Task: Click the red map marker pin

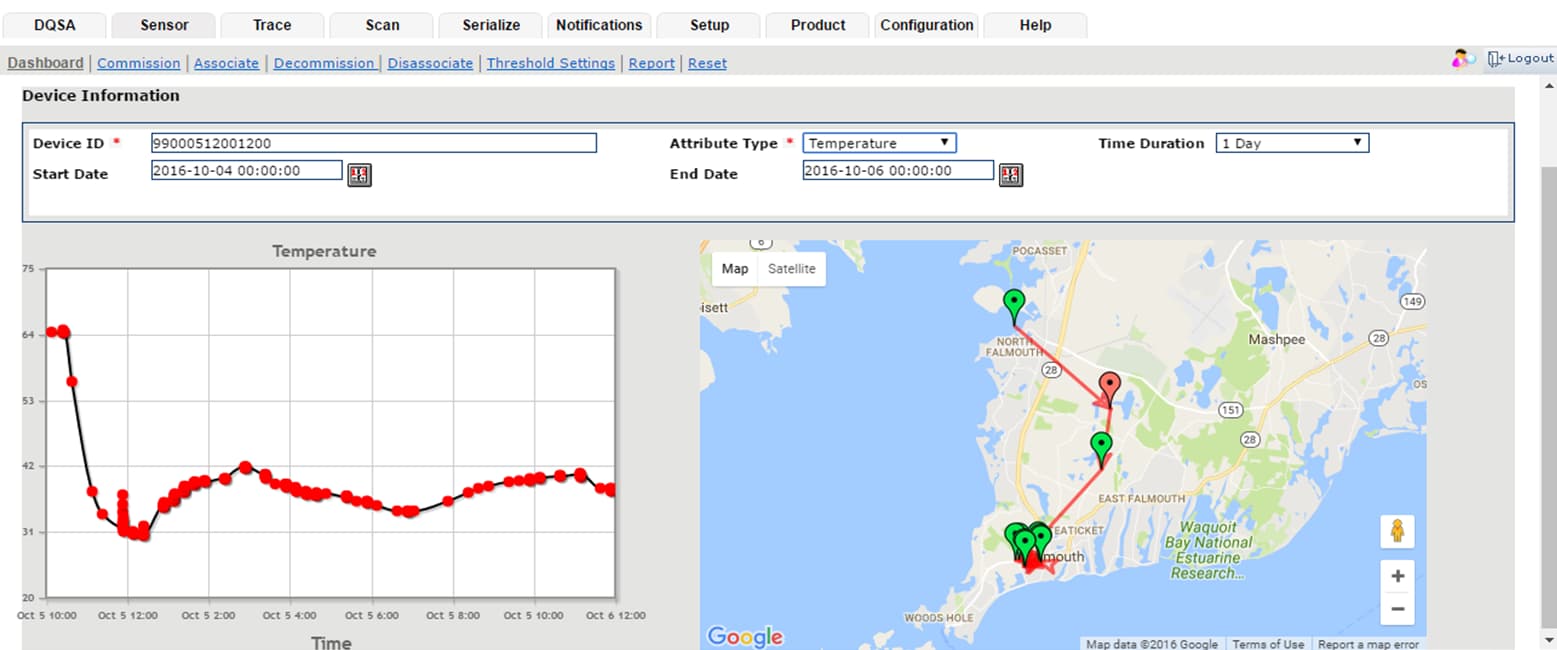Action: point(1109,387)
